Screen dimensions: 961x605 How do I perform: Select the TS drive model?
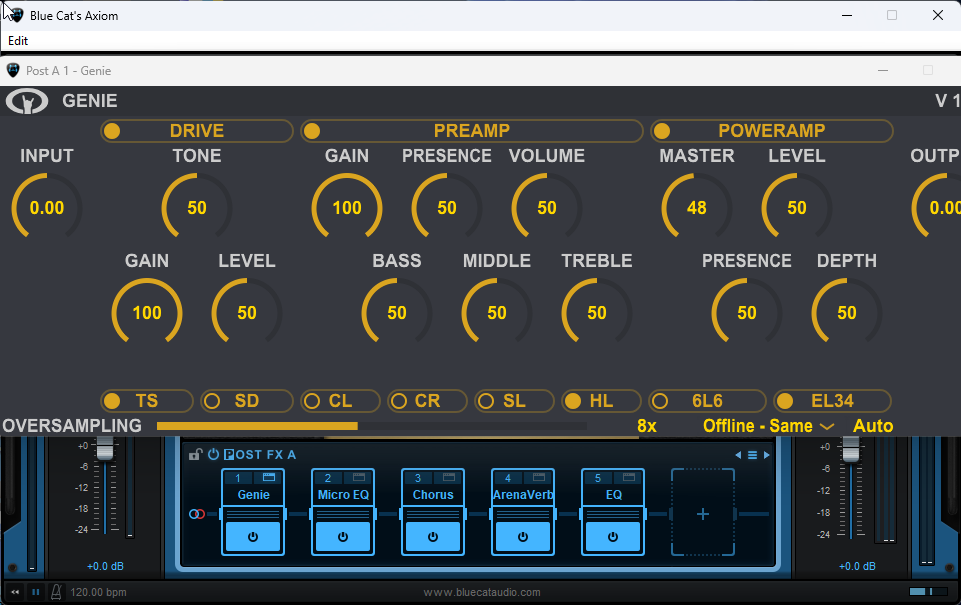(147, 401)
